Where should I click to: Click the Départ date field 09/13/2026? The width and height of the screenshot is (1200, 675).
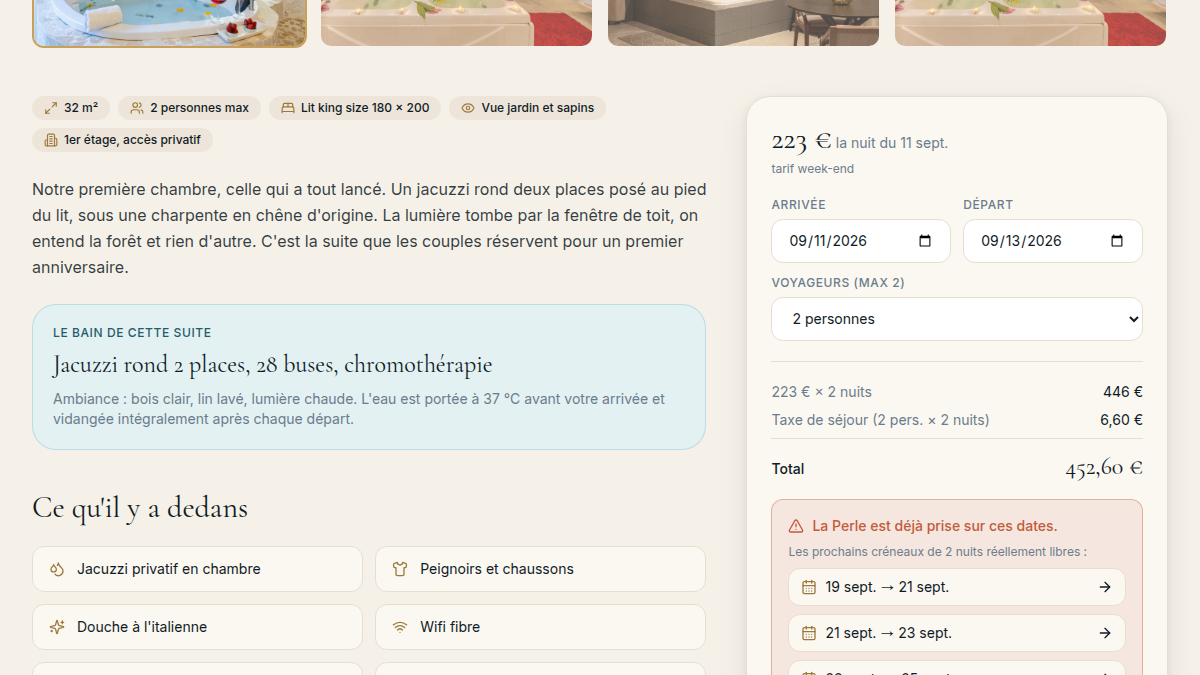[1053, 241]
